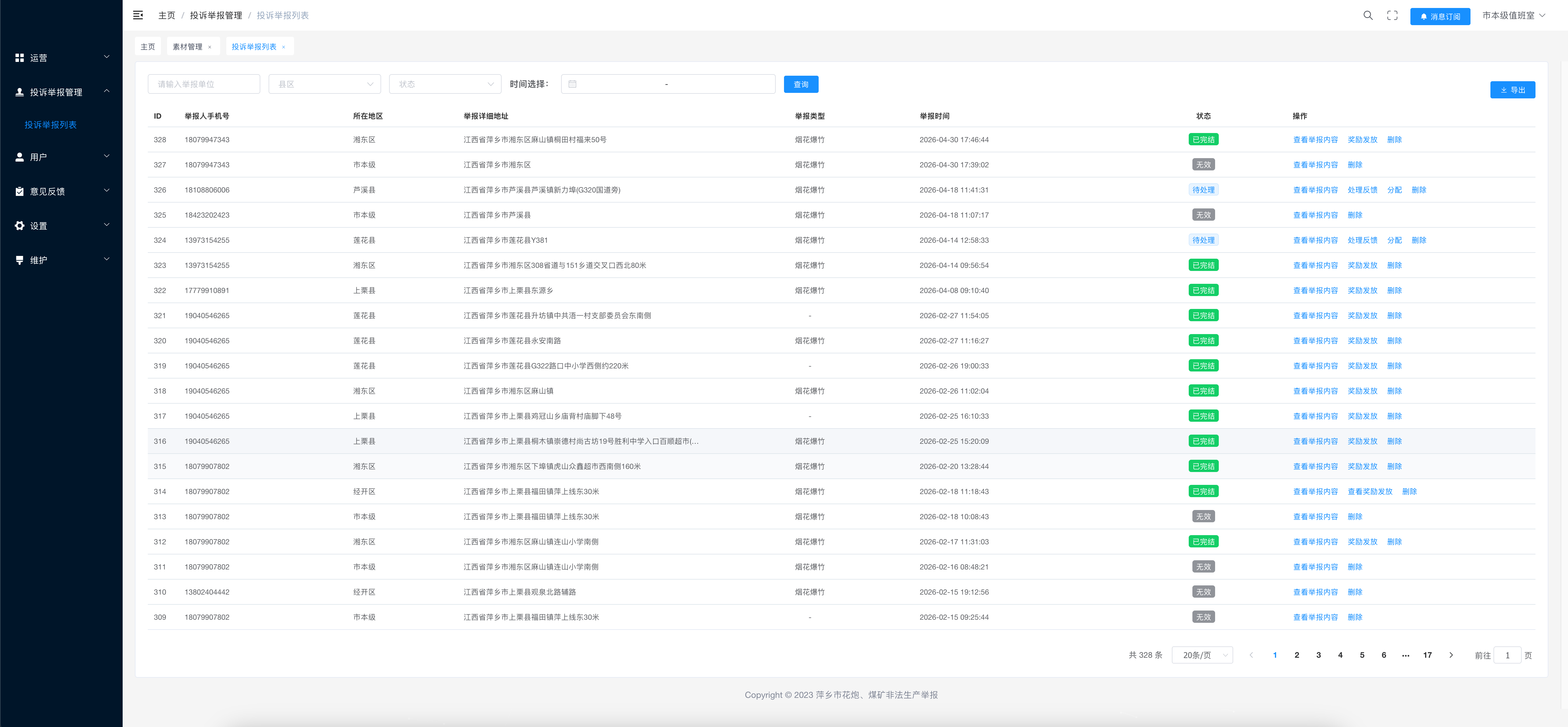The height and width of the screenshot is (727, 1568).
Task: Click the 用户 sidebar icon
Action: pyautogui.click(x=20, y=157)
